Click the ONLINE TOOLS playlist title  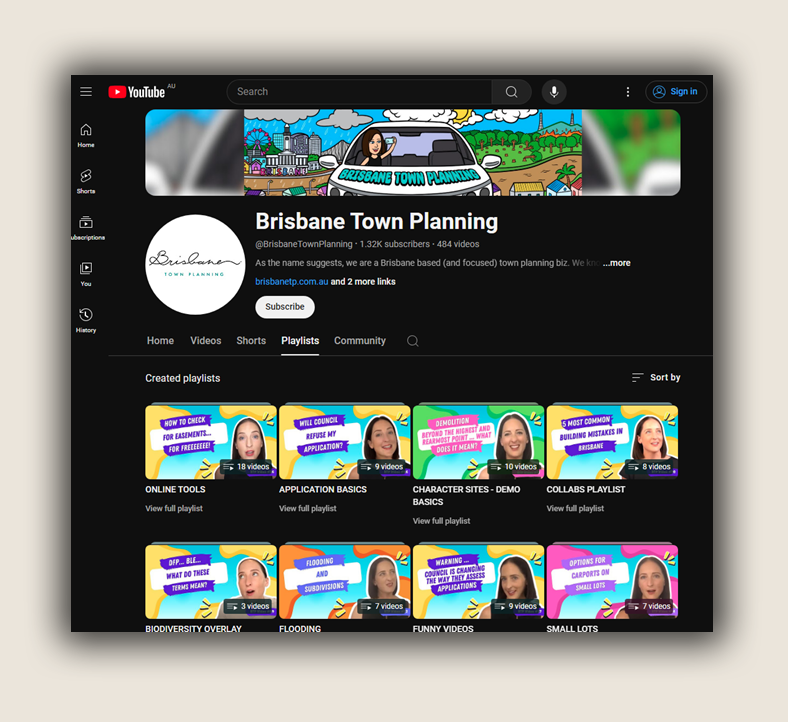(x=175, y=489)
